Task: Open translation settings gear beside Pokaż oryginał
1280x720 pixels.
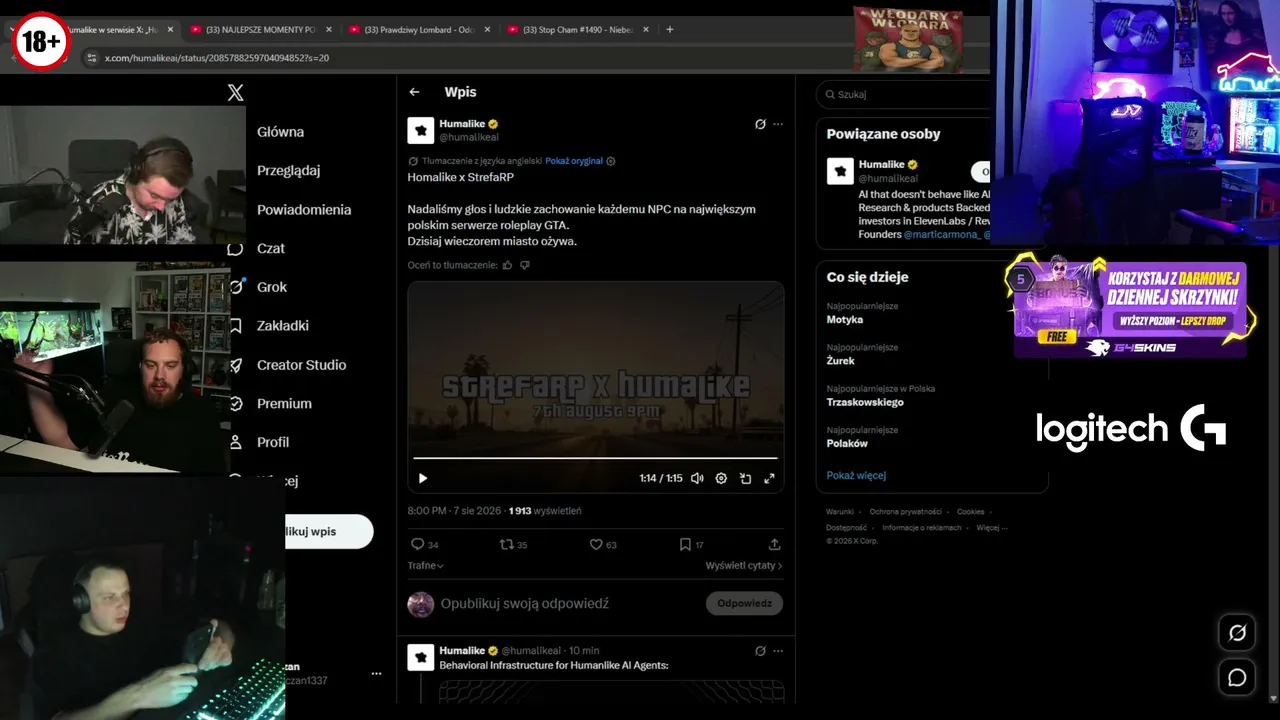Action: coord(611,161)
